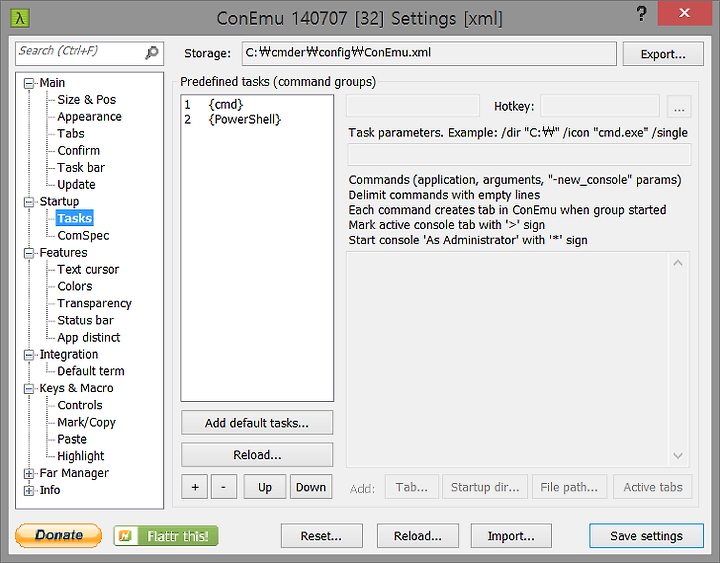Click the task name input field
This screenshot has height=563, width=720.
(x=412, y=106)
